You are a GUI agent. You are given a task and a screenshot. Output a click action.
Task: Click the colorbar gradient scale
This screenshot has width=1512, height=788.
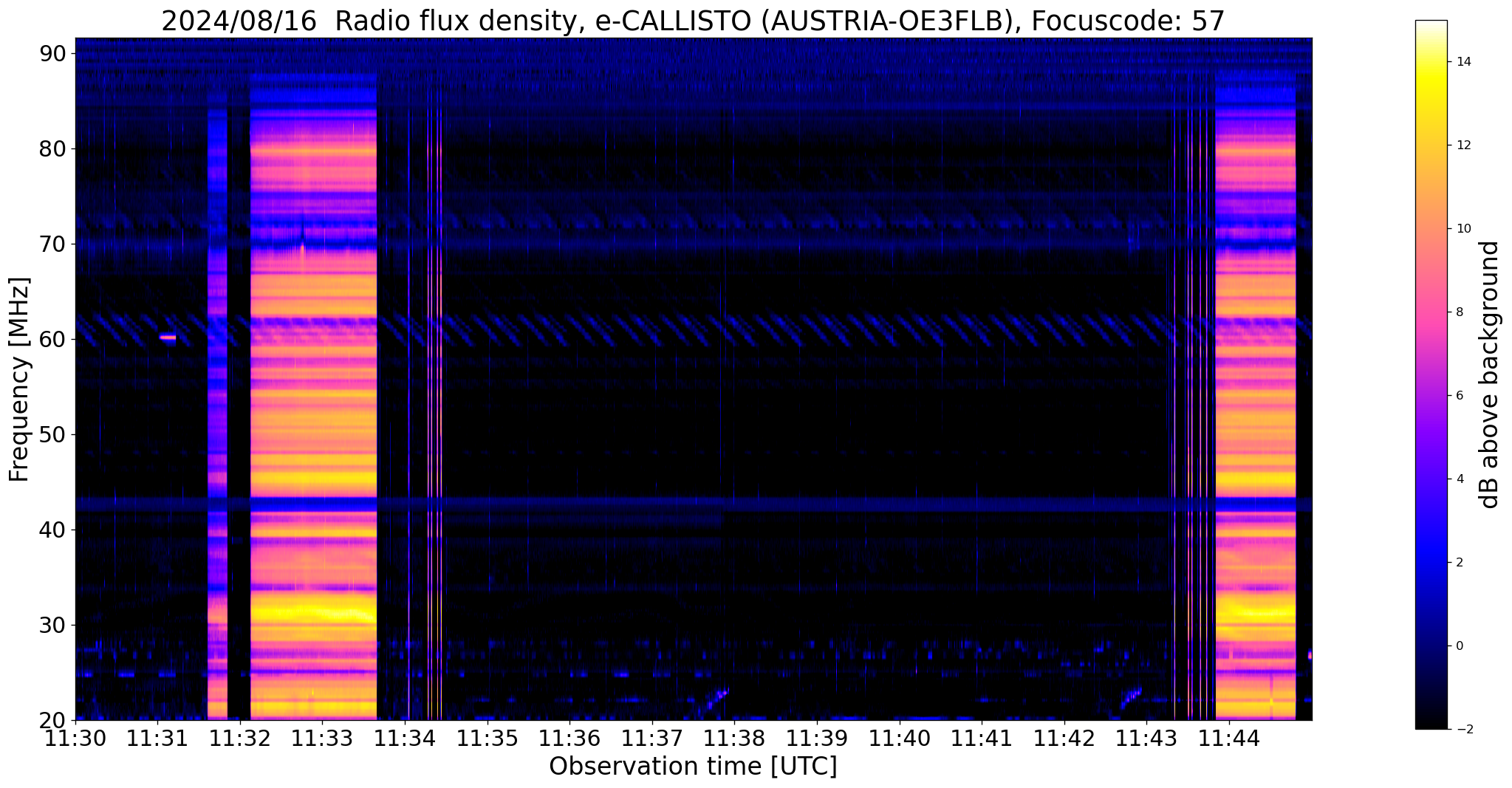click(1431, 375)
